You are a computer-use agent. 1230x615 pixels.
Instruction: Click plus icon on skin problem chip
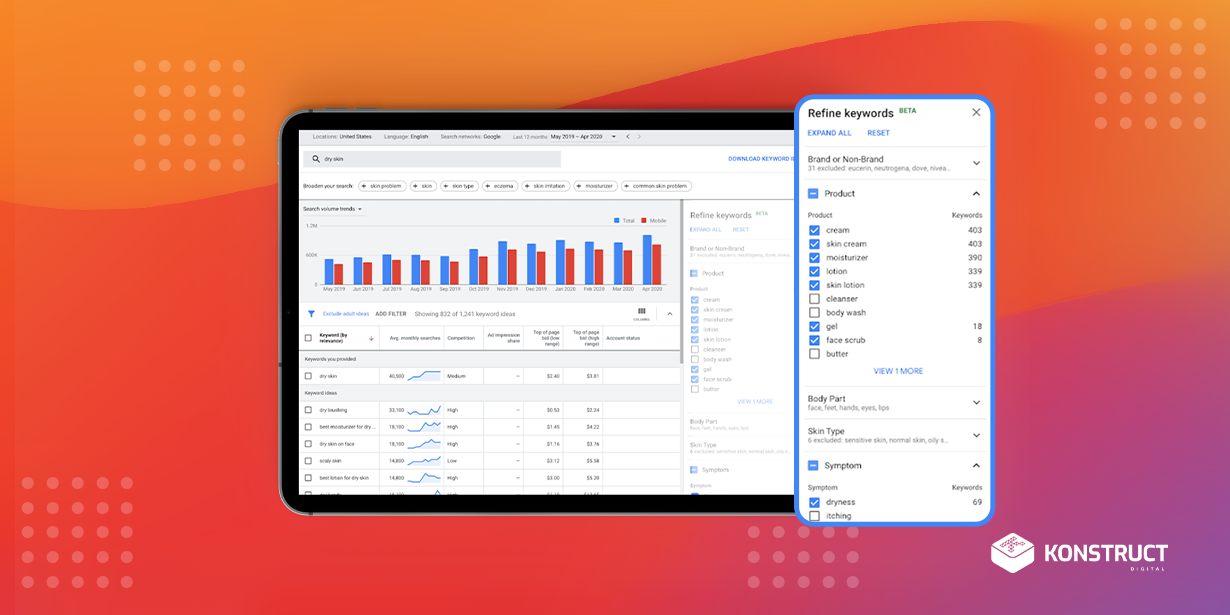(364, 186)
